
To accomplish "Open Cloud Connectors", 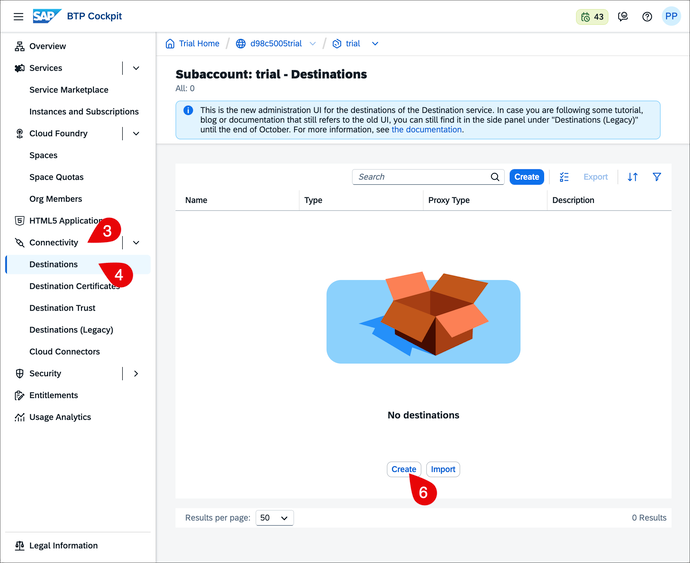I will coord(65,352).
